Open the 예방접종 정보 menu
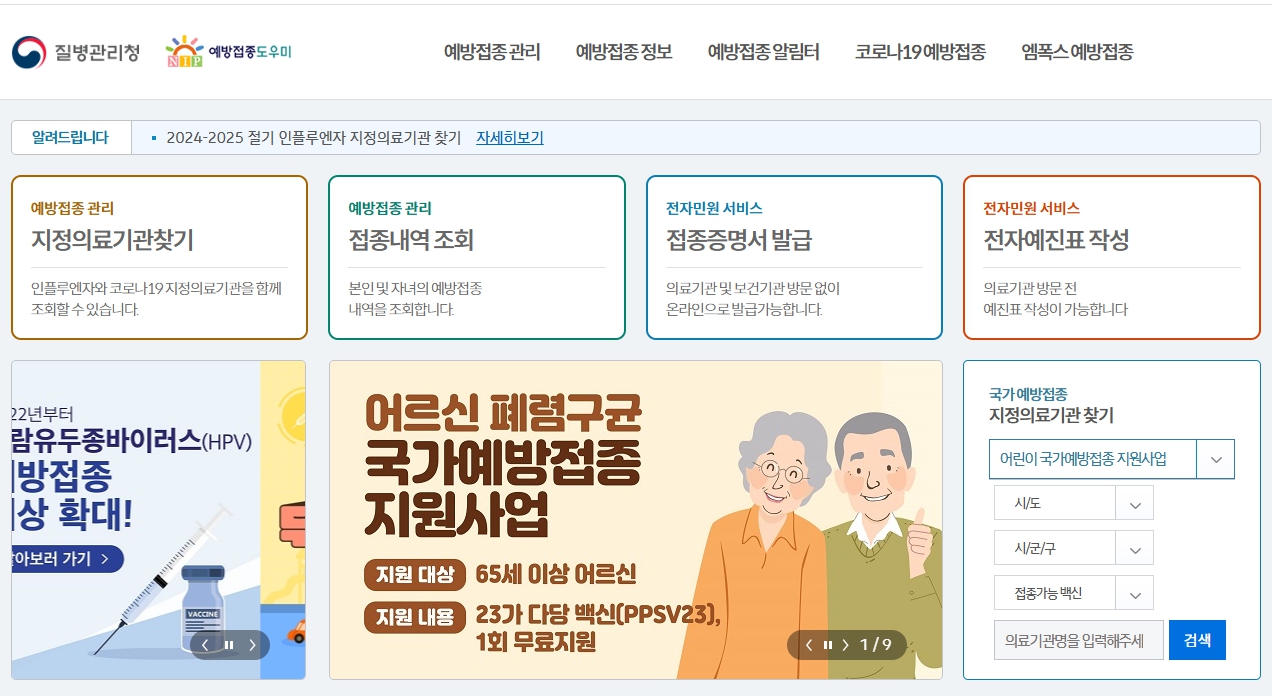The width and height of the screenshot is (1272, 696). pos(624,52)
